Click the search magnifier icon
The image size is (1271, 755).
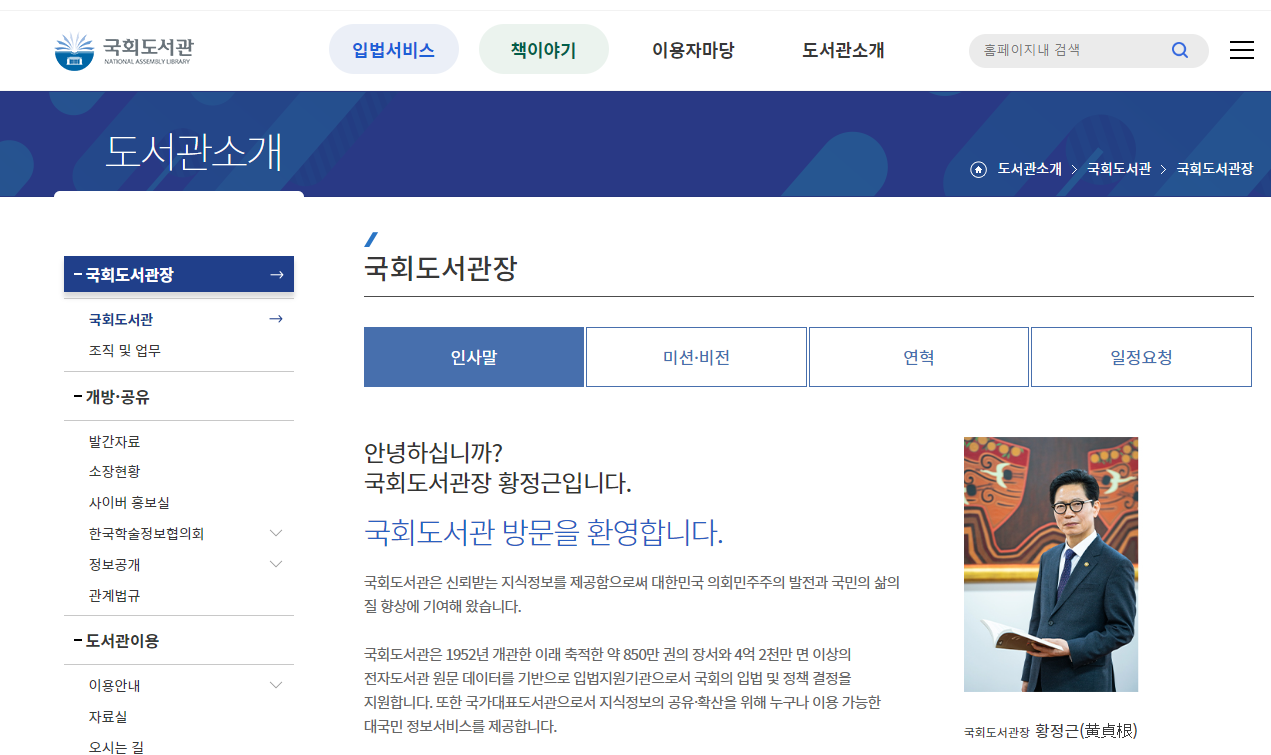[x=1180, y=50]
